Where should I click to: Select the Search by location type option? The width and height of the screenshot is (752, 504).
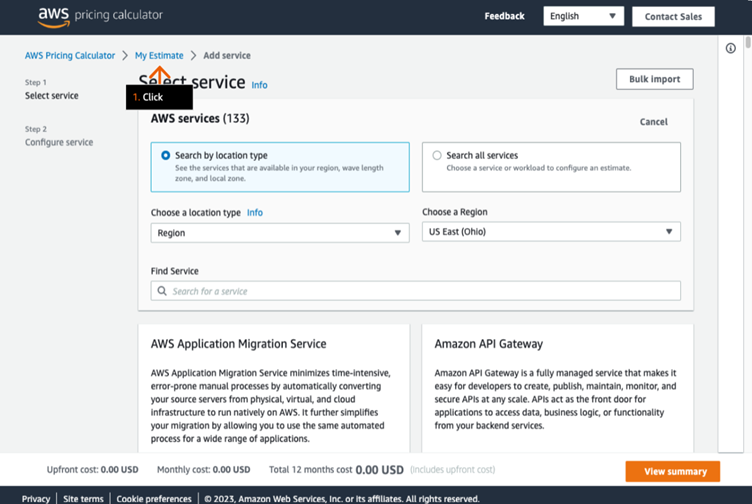(x=166, y=156)
